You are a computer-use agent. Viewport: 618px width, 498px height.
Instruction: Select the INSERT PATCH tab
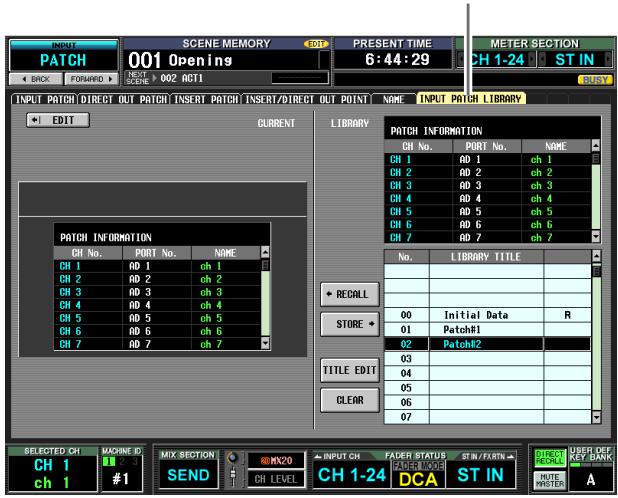(x=206, y=99)
